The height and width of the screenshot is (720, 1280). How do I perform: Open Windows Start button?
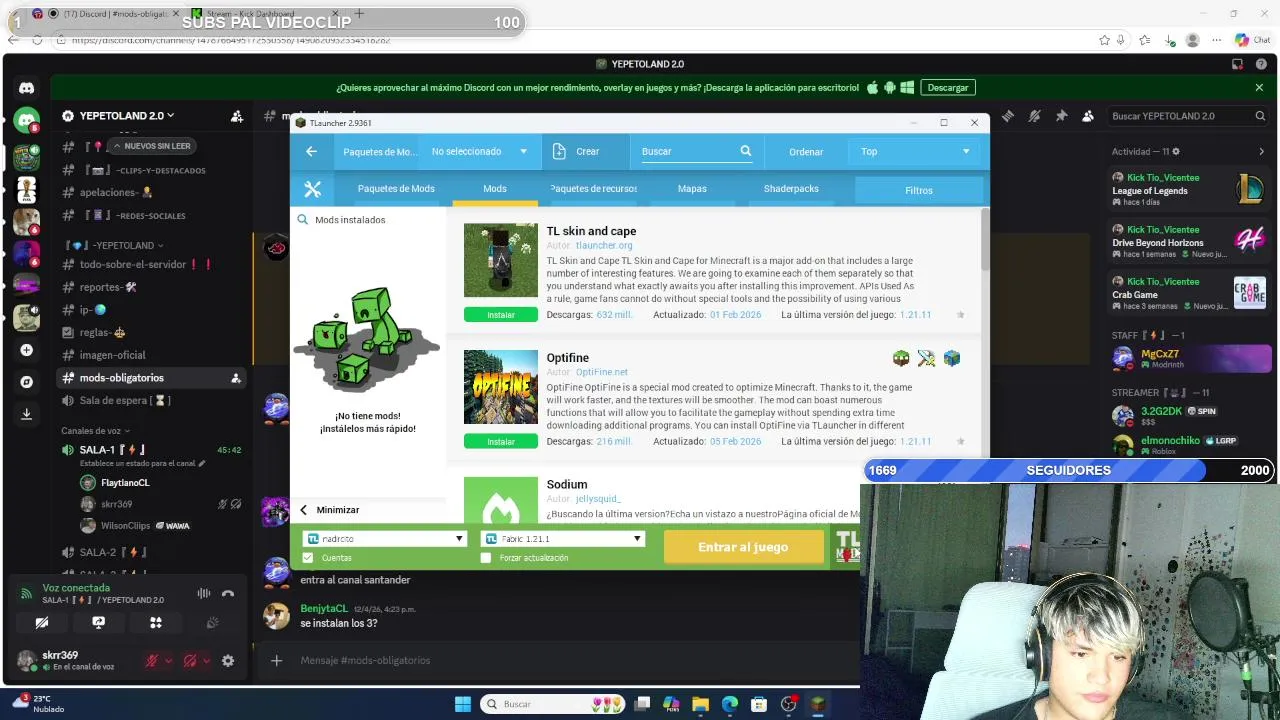tap(463, 704)
